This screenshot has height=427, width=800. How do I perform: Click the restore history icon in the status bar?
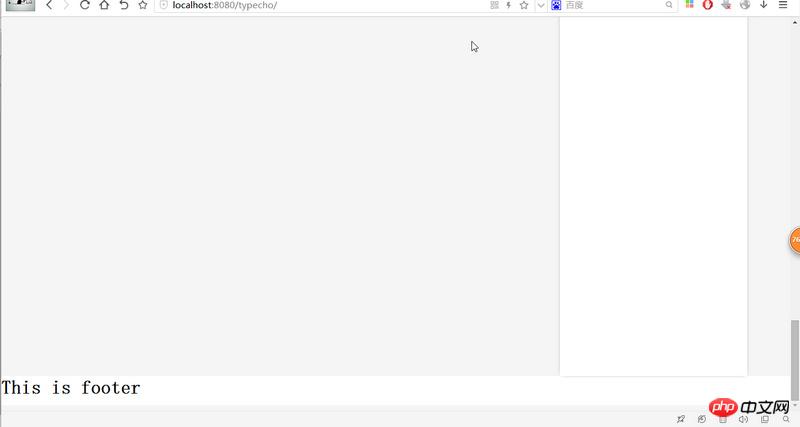tap(702, 419)
